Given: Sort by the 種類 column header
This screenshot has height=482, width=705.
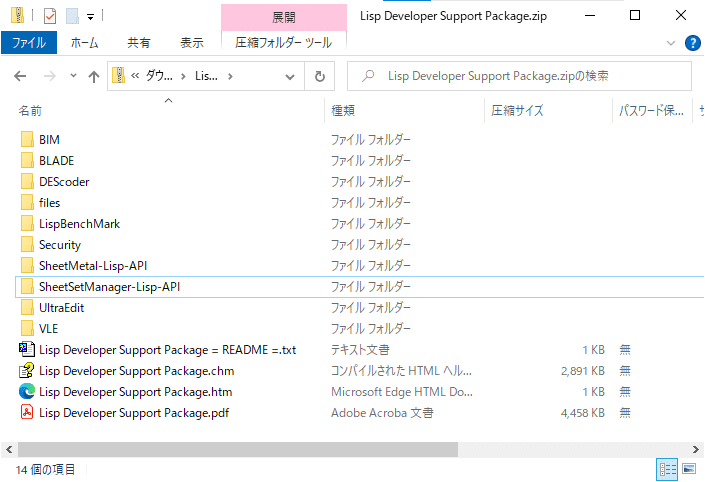Looking at the screenshot, I should tap(343, 111).
